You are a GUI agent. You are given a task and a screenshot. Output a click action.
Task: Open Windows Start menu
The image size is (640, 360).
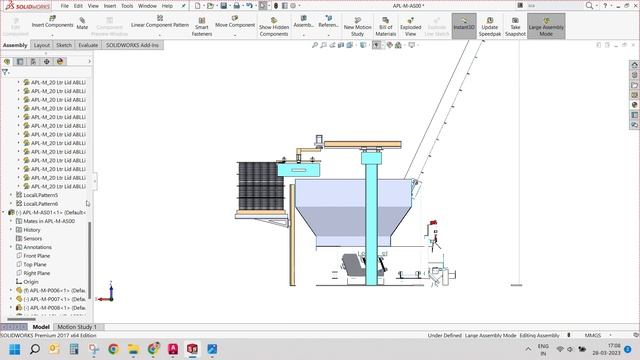[x=15, y=349]
